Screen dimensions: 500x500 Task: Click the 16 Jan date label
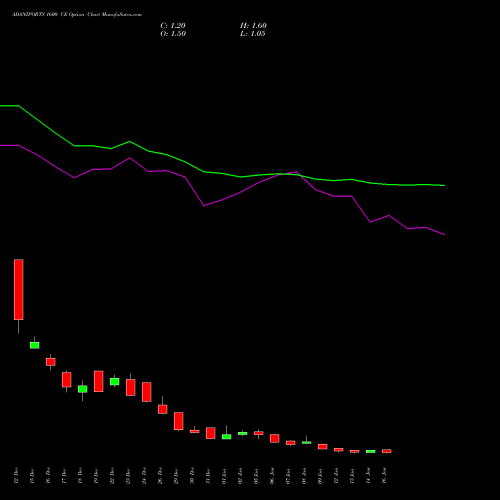tap(384, 475)
